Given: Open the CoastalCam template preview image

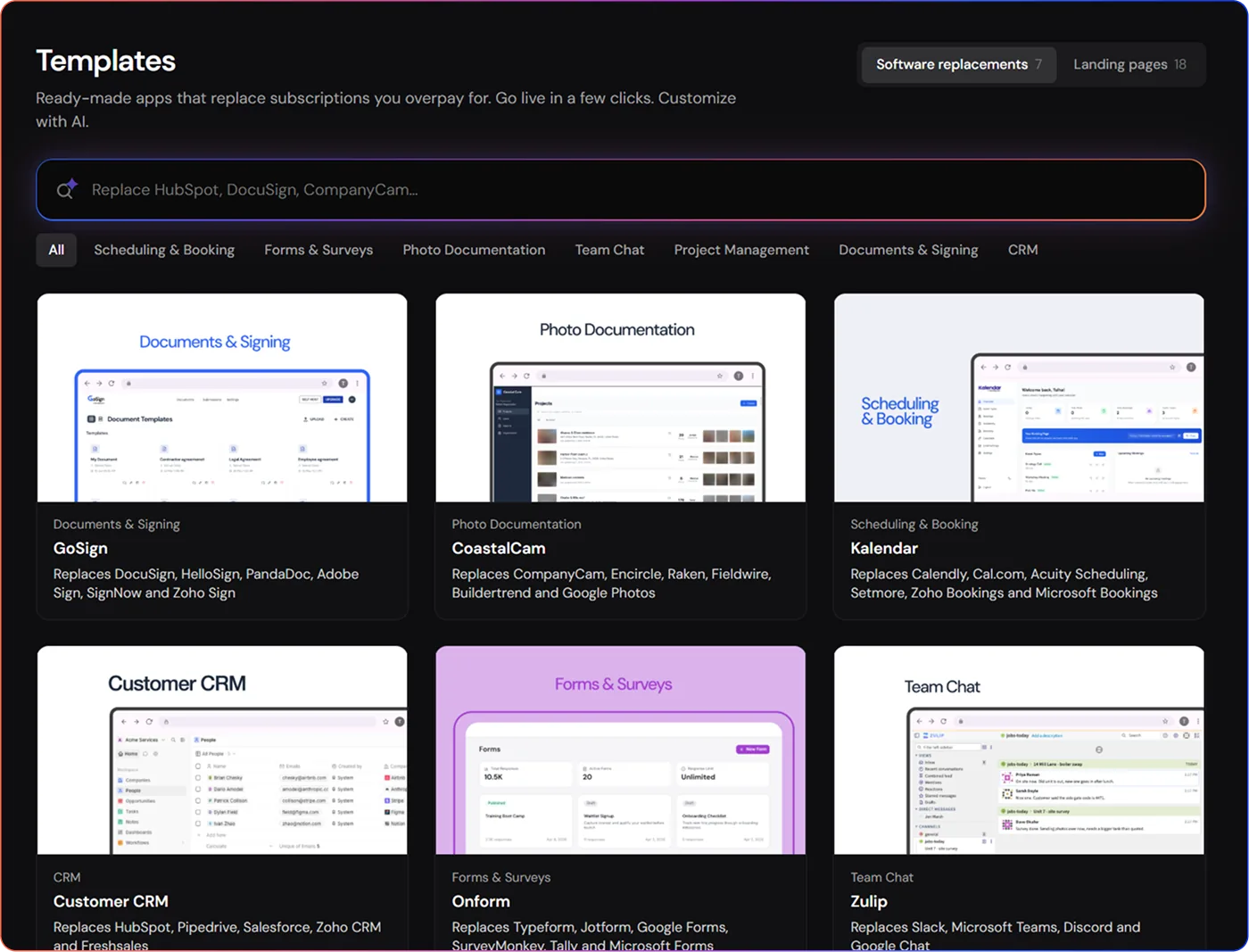Looking at the screenshot, I should [621, 398].
